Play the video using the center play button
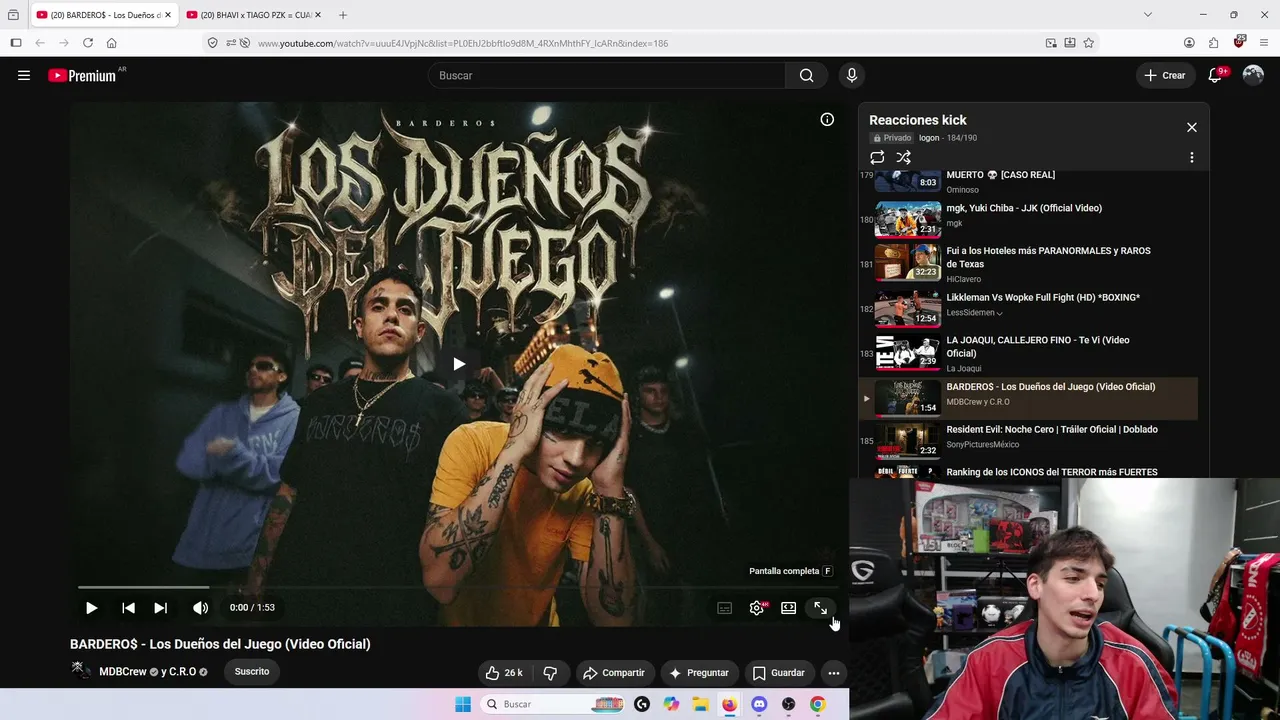Screen dimensions: 1280x720 pyautogui.click(x=459, y=364)
